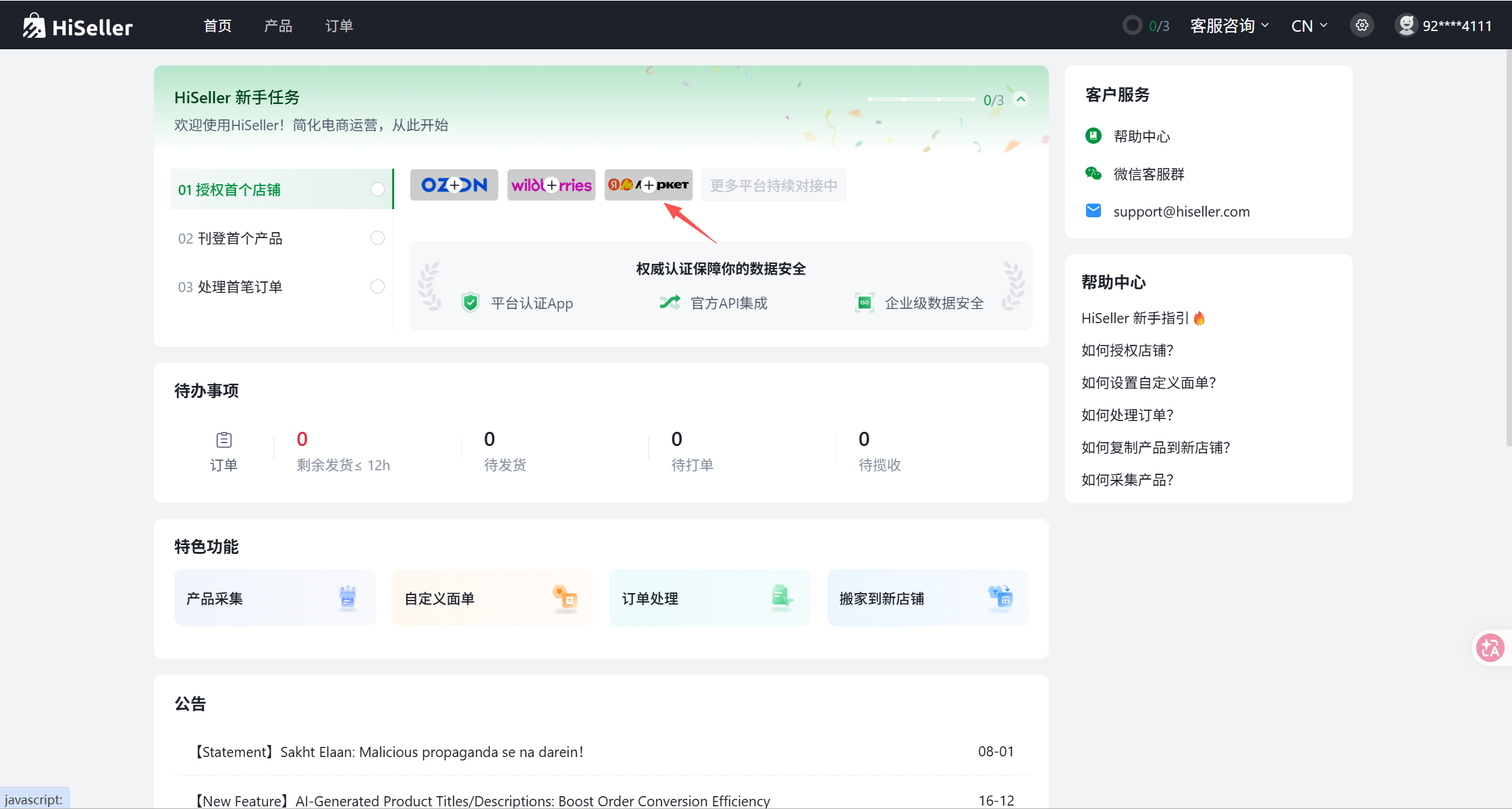Screen dimensions: 1512x809
Task: Select the 处理首笔订单 task circle
Action: click(x=377, y=287)
